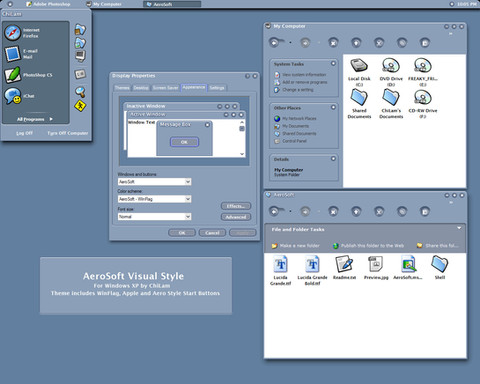Click OK in the Message Box preview
The image size is (480, 384).
coord(184,142)
